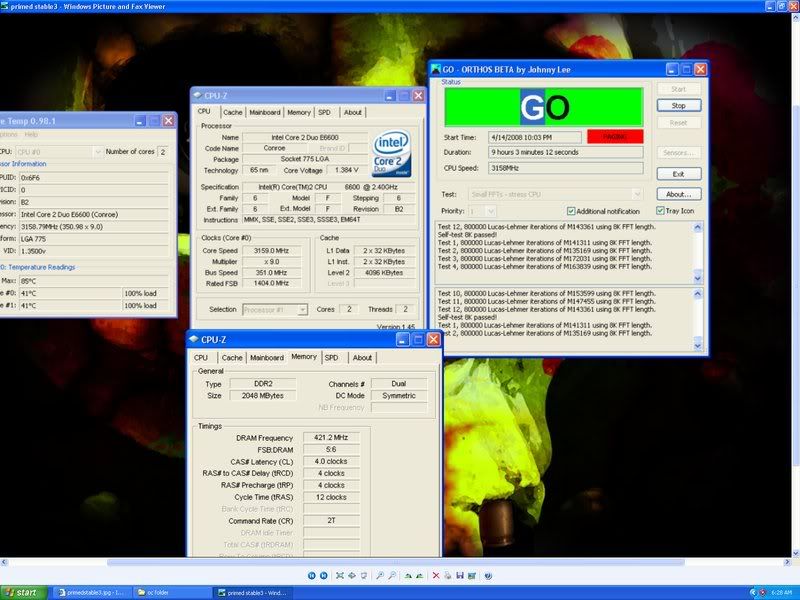The width and height of the screenshot is (800, 600).
Task: Show the picture at Actual Size
Action: (352, 576)
